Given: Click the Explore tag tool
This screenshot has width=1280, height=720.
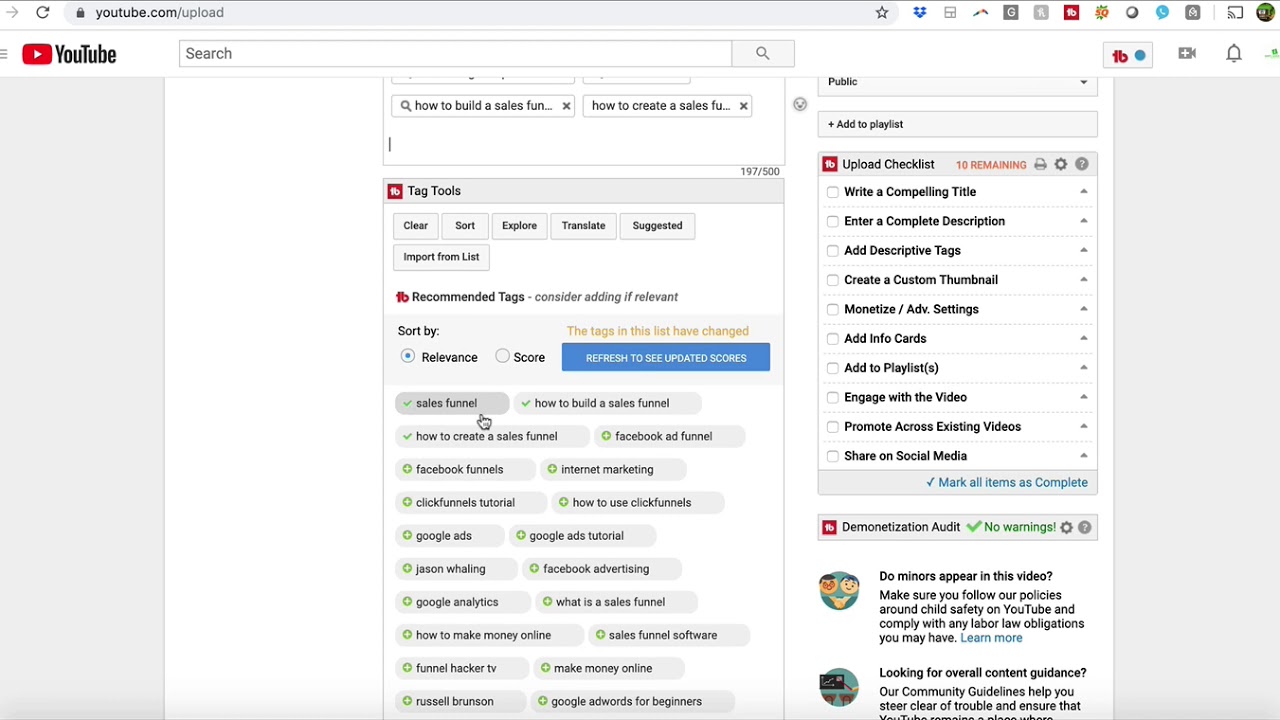Looking at the screenshot, I should coord(519,226).
